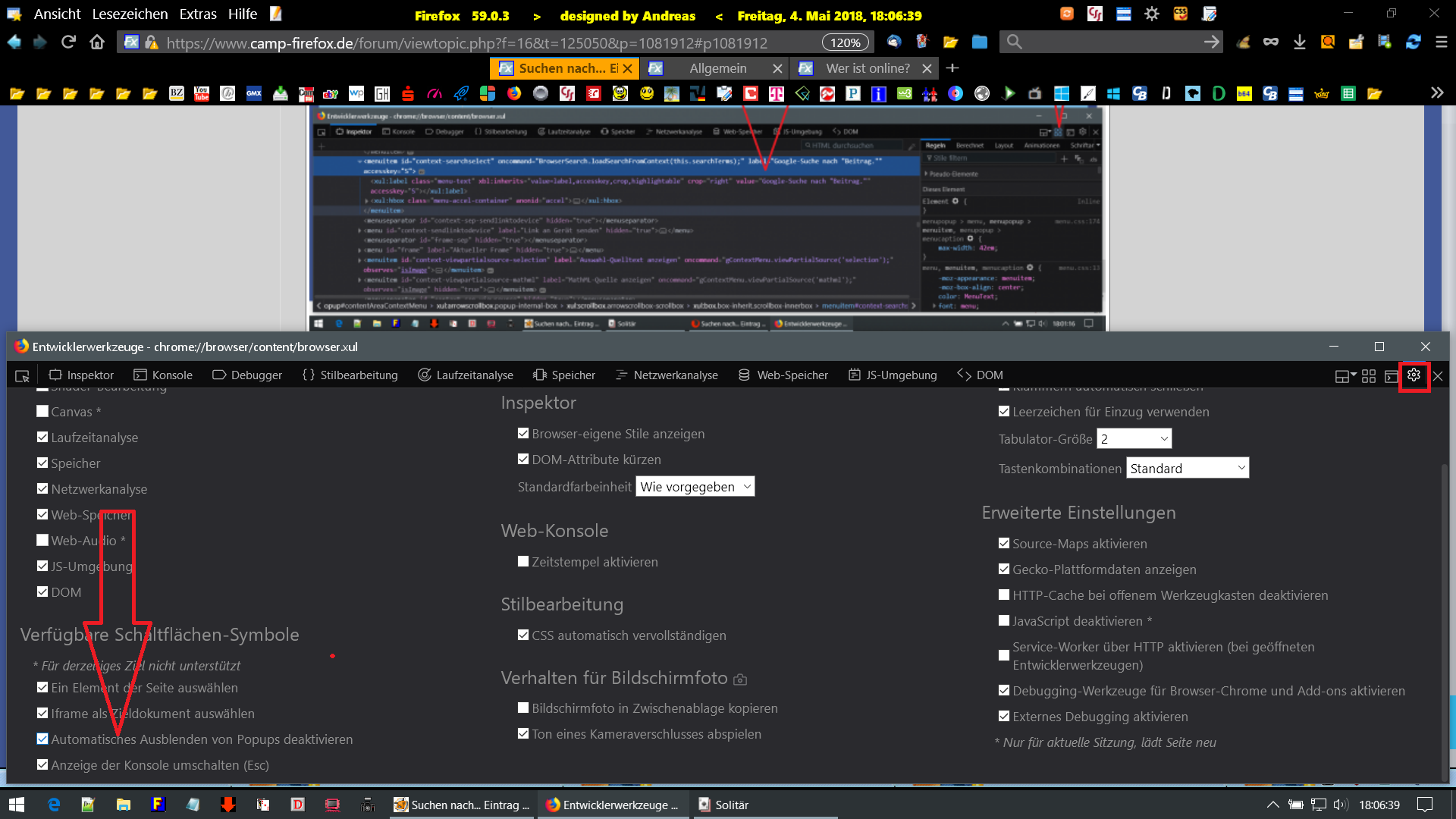Toggle the split console icon

[x=1391, y=375]
